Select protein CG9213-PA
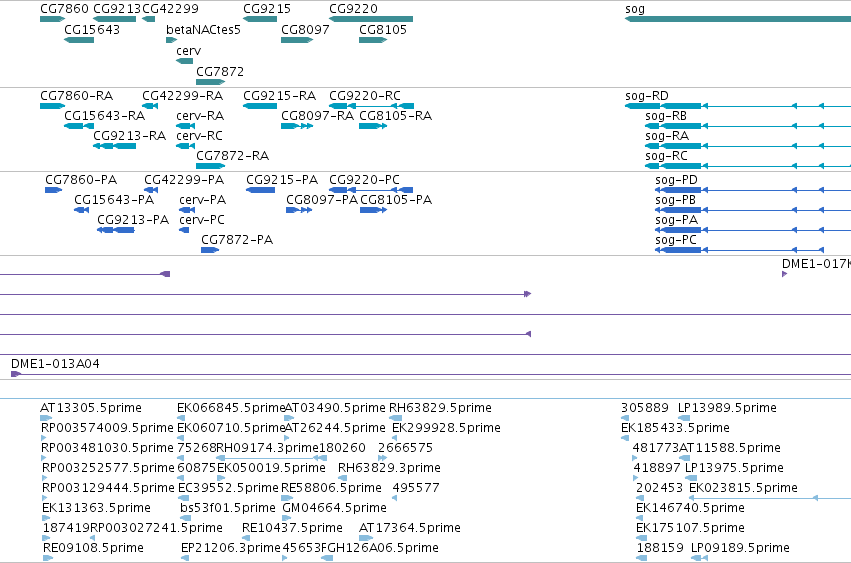Image resolution: width=851 pixels, height=563 pixels. 133,220
